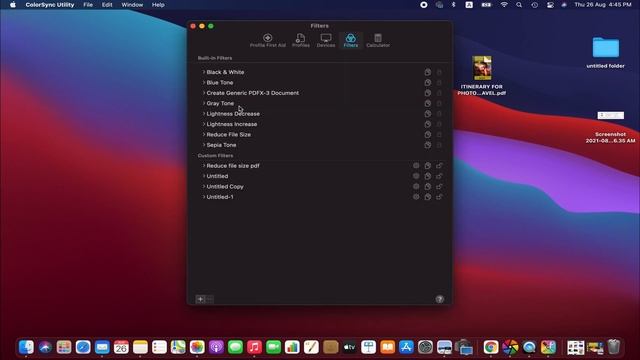
Task: Duplicate the Reduce File Size filter
Action: point(427,135)
